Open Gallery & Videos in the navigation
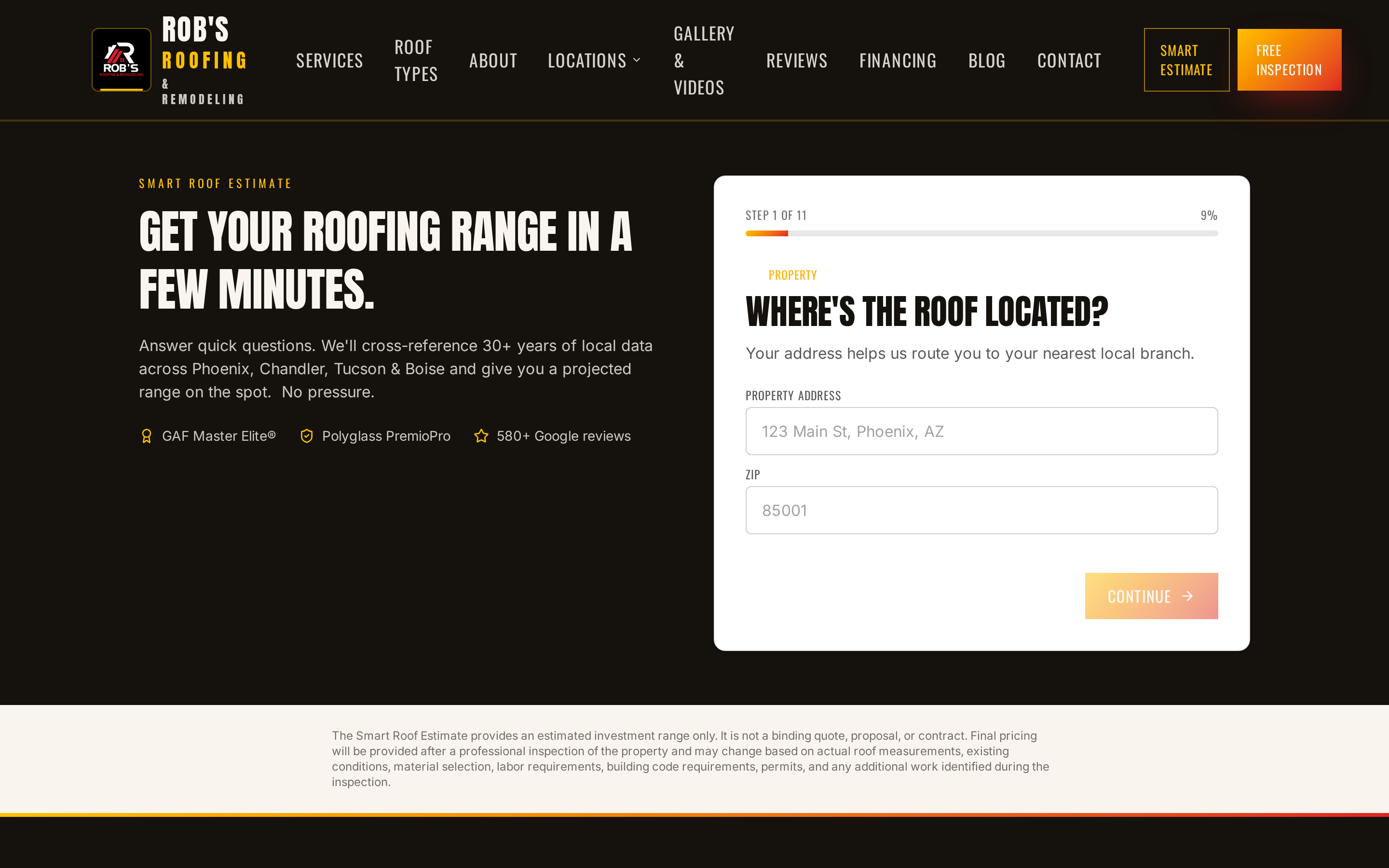The image size is (1389, 868). (x=704, y=60)
